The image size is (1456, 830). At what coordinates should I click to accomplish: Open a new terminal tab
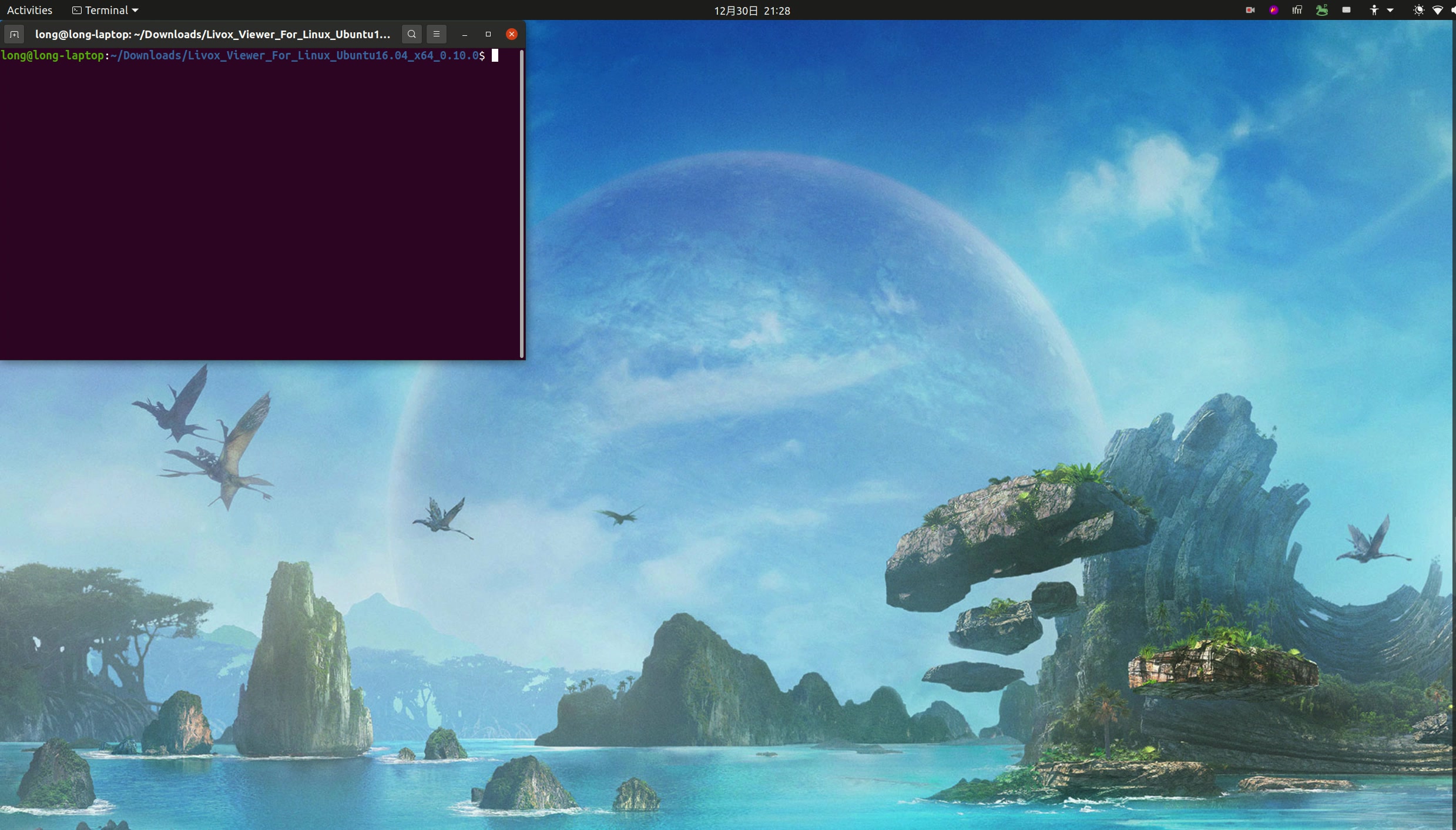[14, 34]
